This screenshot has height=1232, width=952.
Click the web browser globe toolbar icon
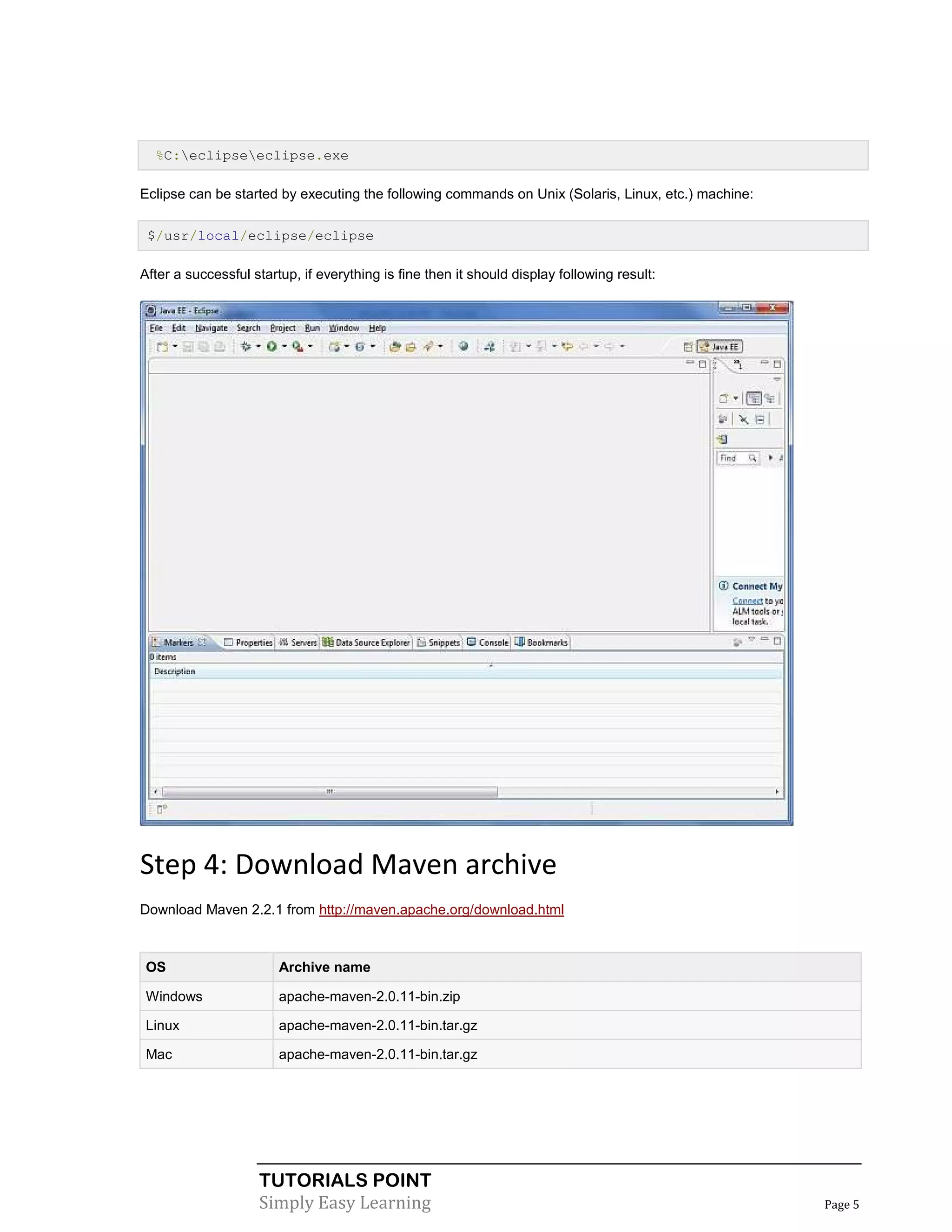[x=463, y=346]
